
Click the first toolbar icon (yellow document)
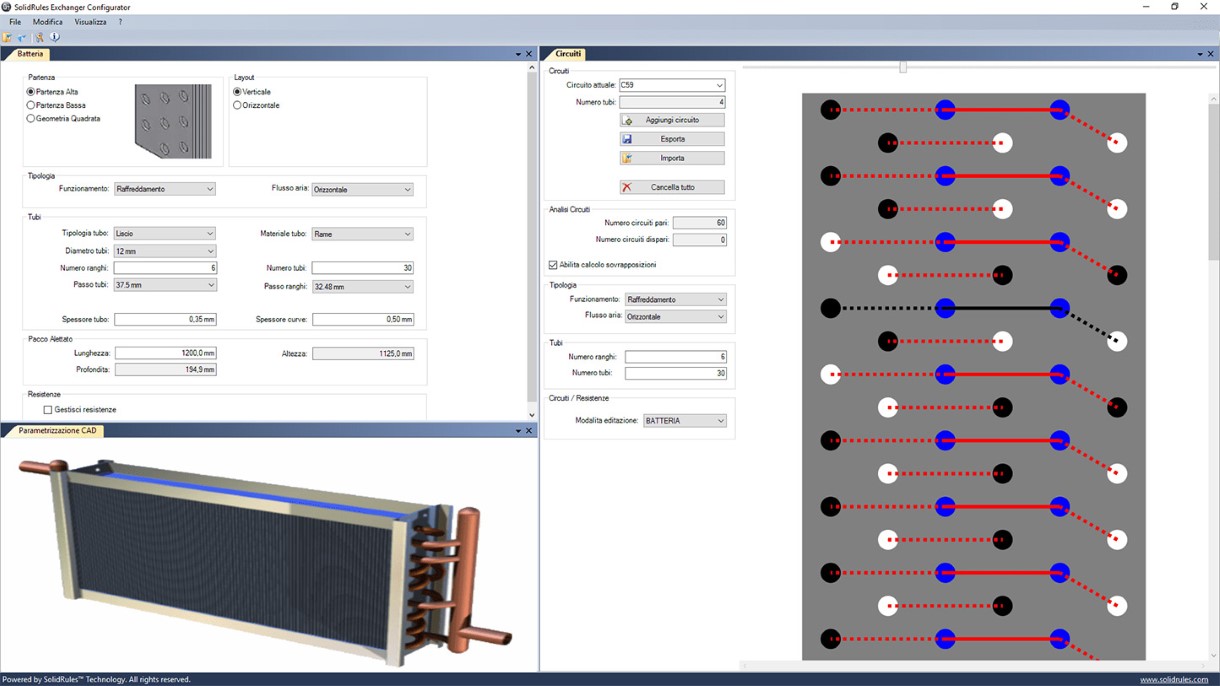[x=8, y=37]
